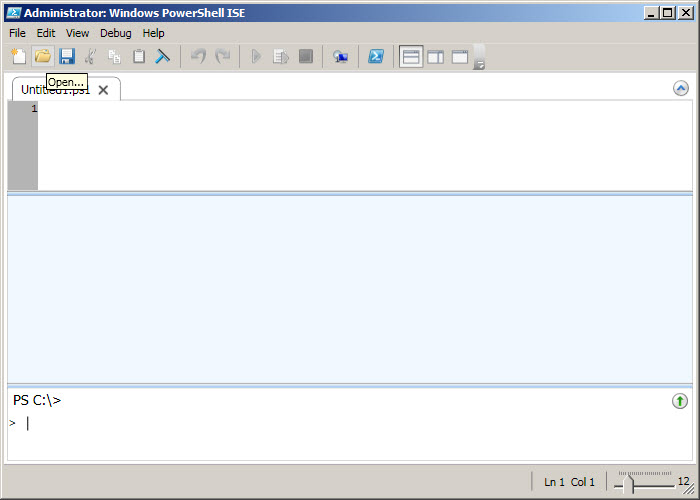This screenshot has height=500, width=700.
Task: Open the View menu
Action: [78, 33]
